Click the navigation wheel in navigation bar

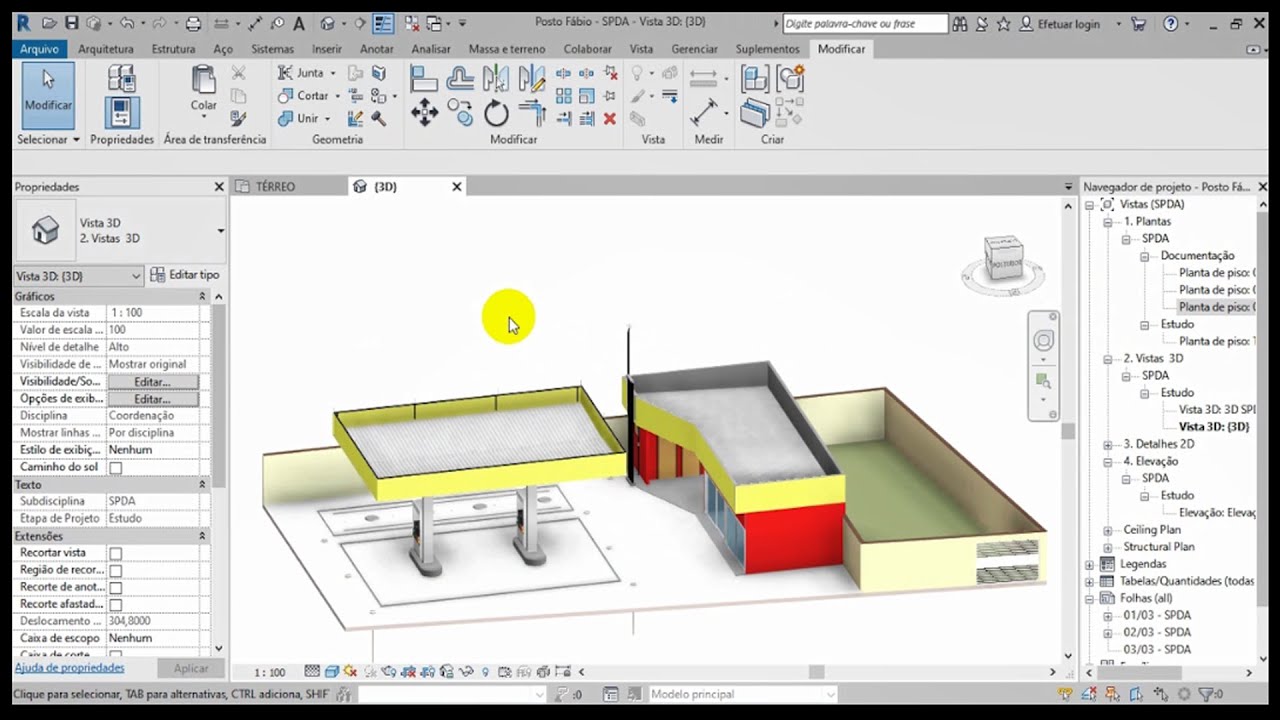1042,341
